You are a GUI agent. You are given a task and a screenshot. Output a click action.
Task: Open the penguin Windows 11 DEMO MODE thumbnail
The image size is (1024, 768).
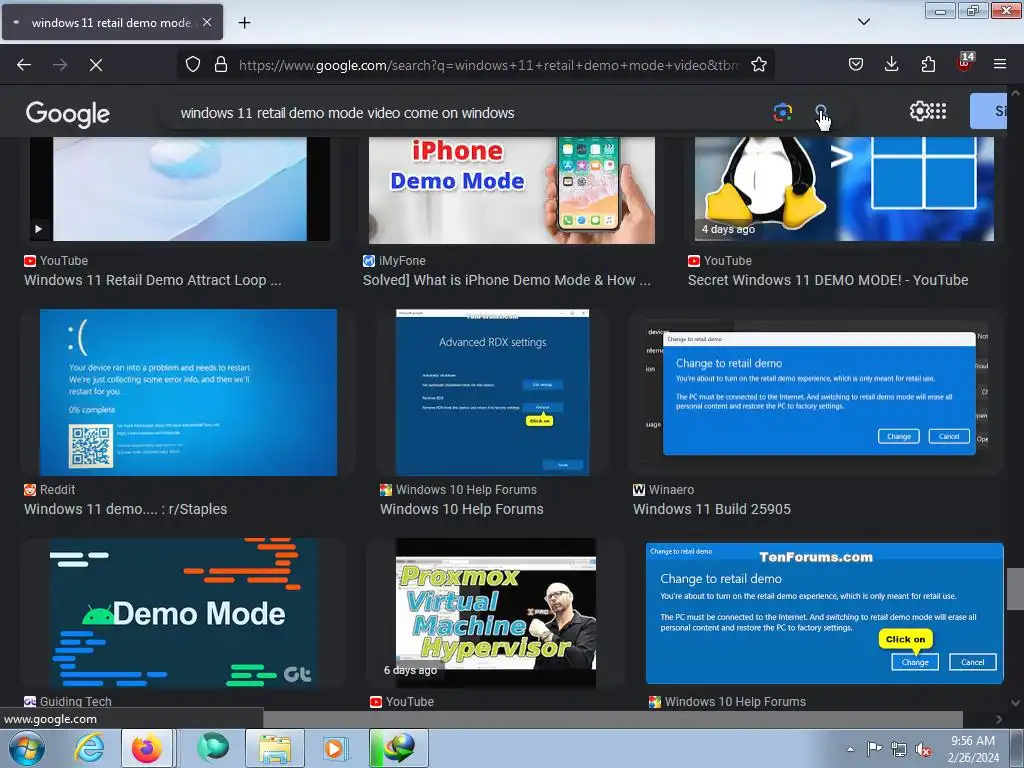(843, 189)
